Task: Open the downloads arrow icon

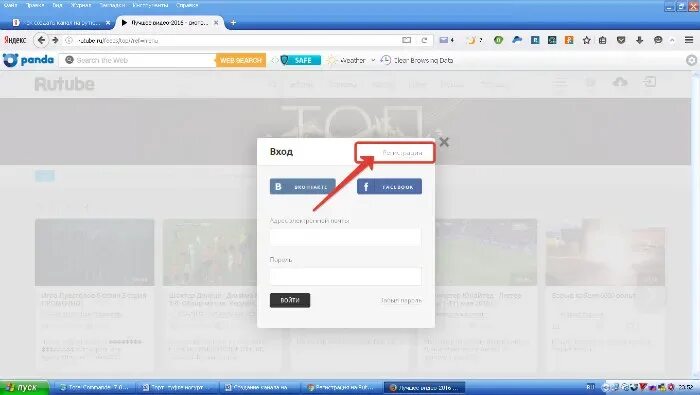Action: [x=639, y=40]
